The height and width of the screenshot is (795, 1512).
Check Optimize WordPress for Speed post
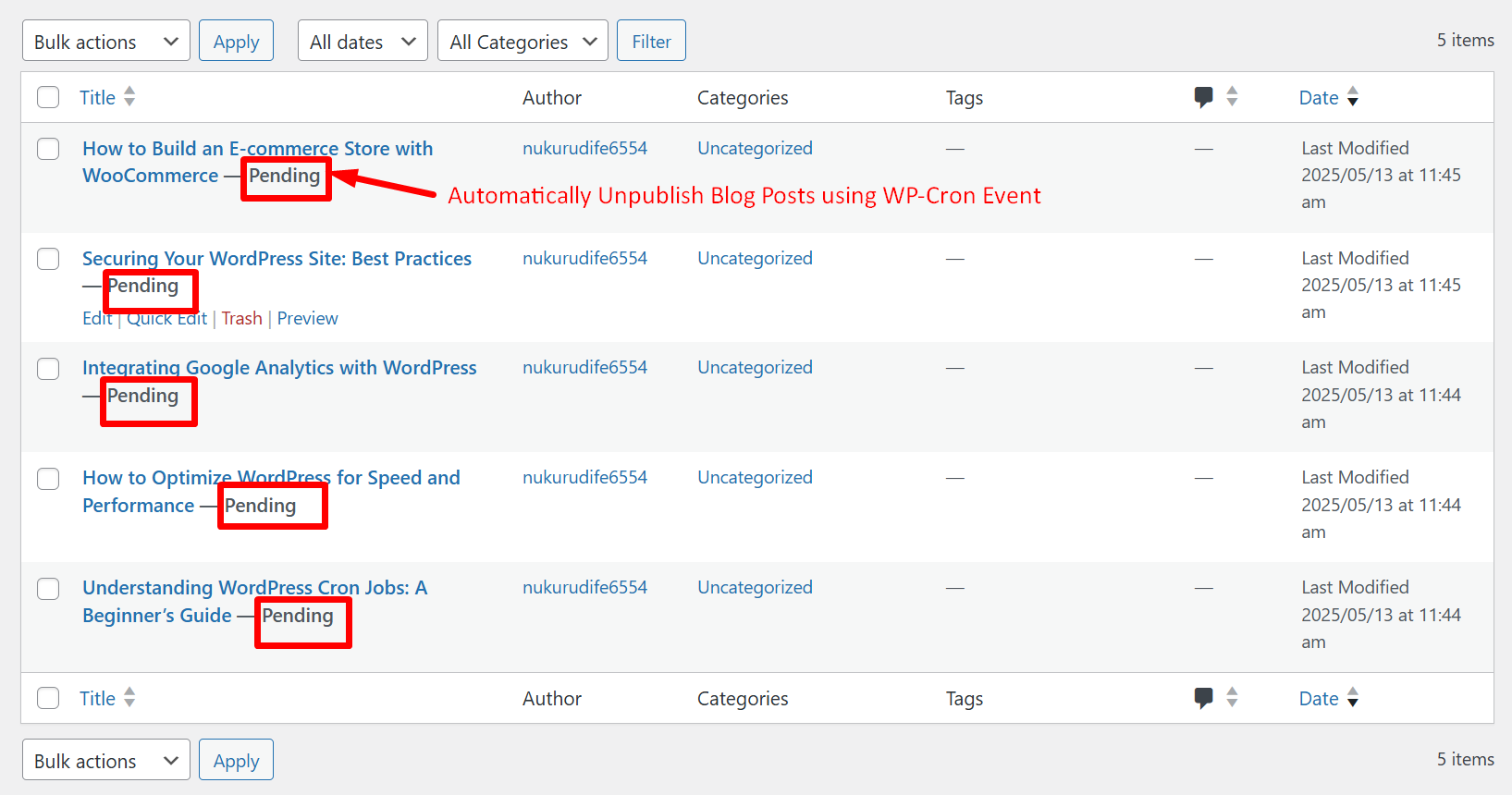click(x=48, y=479)
